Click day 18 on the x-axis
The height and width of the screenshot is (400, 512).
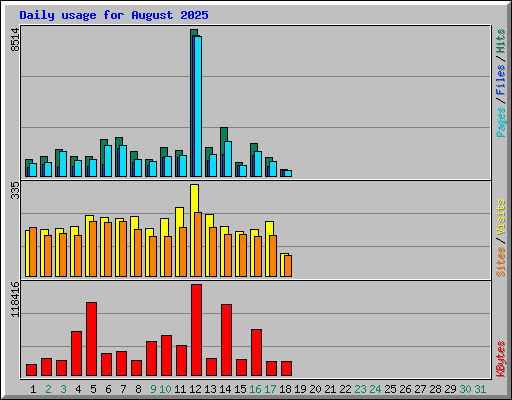[x=285, y=389]
